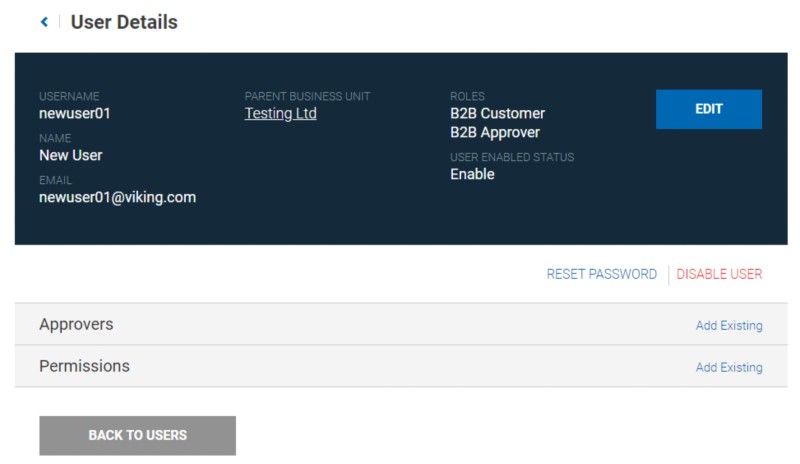Select the username value newuser01
This screenshot has height=464, width=800.
point(74,114)
